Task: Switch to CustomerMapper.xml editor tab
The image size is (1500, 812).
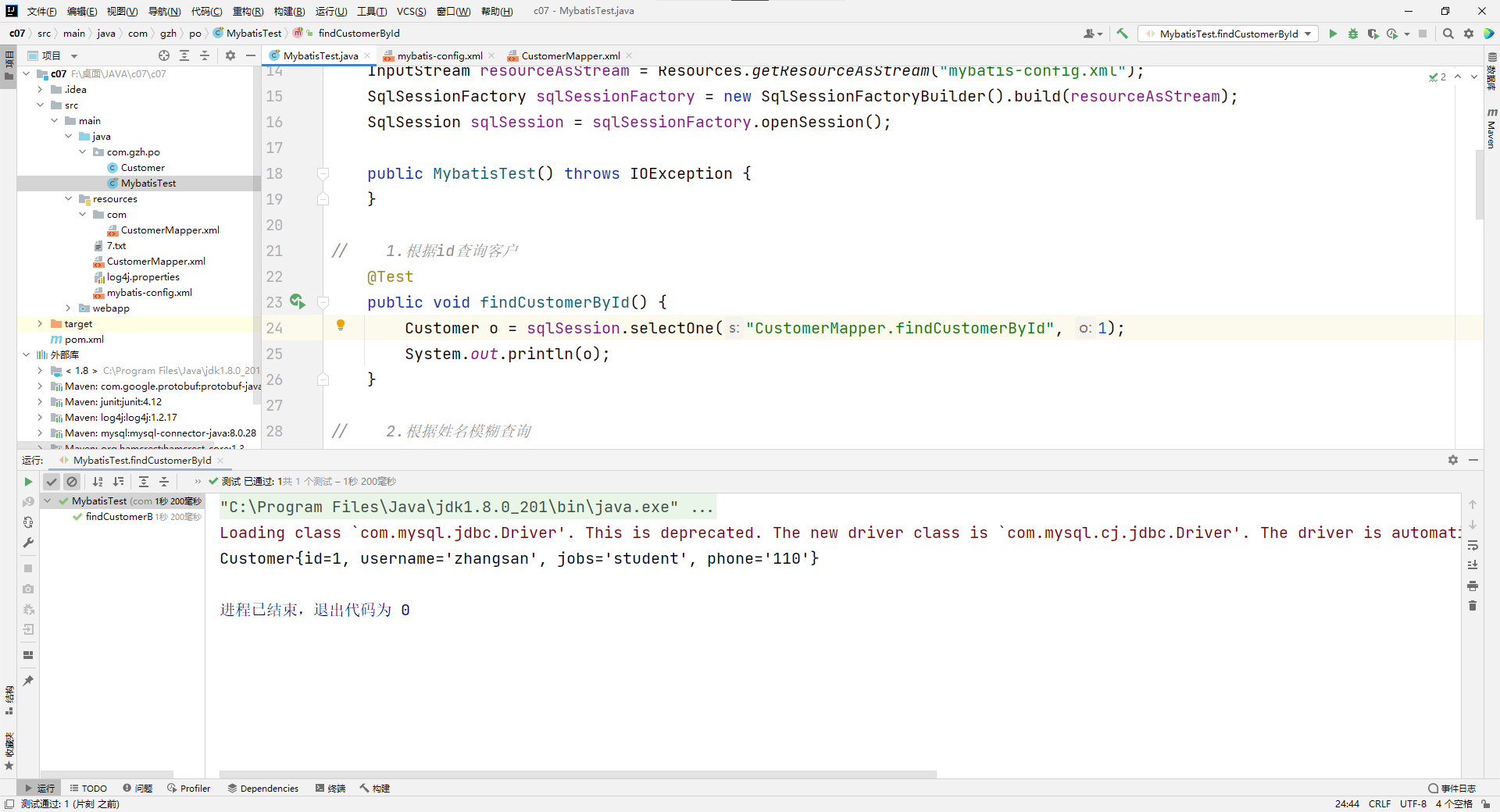Action: point(570,55)
